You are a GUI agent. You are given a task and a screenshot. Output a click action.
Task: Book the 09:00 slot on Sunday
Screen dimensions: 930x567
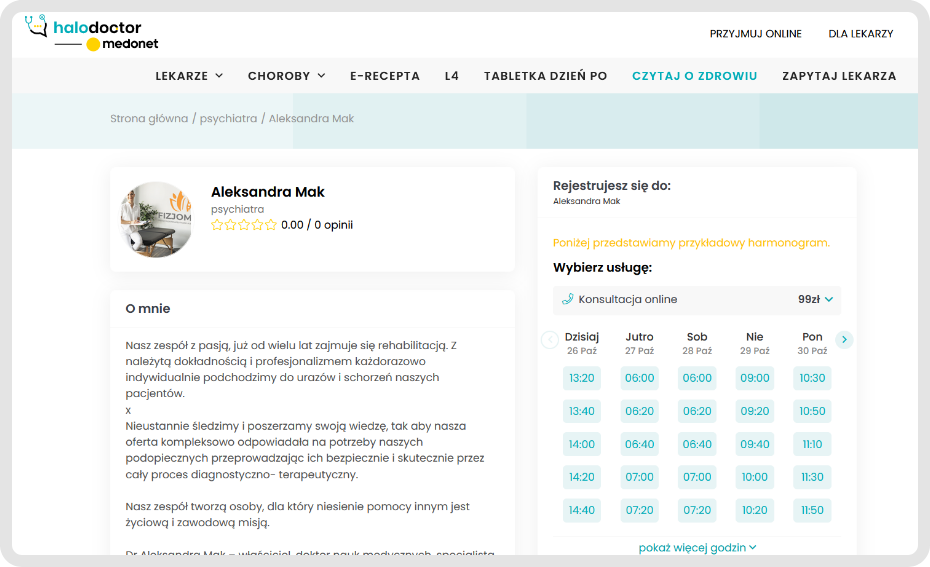pos(755,378)
